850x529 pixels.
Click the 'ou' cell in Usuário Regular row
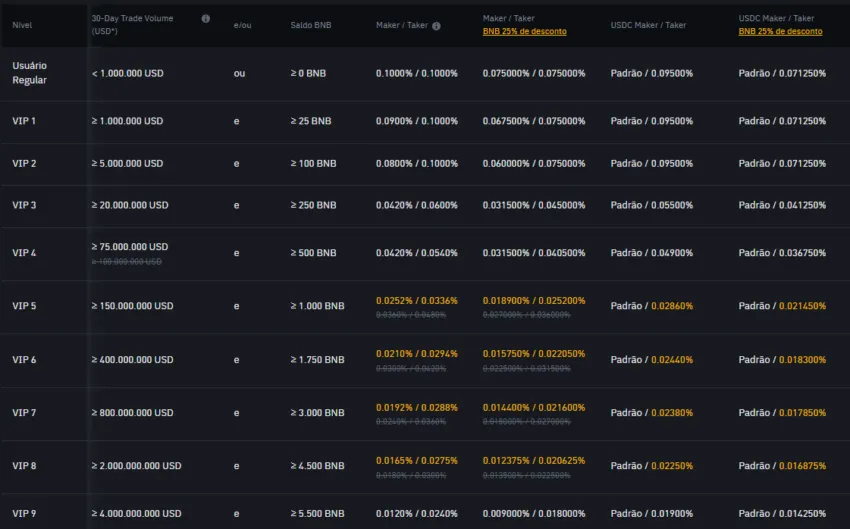[239, 73]
